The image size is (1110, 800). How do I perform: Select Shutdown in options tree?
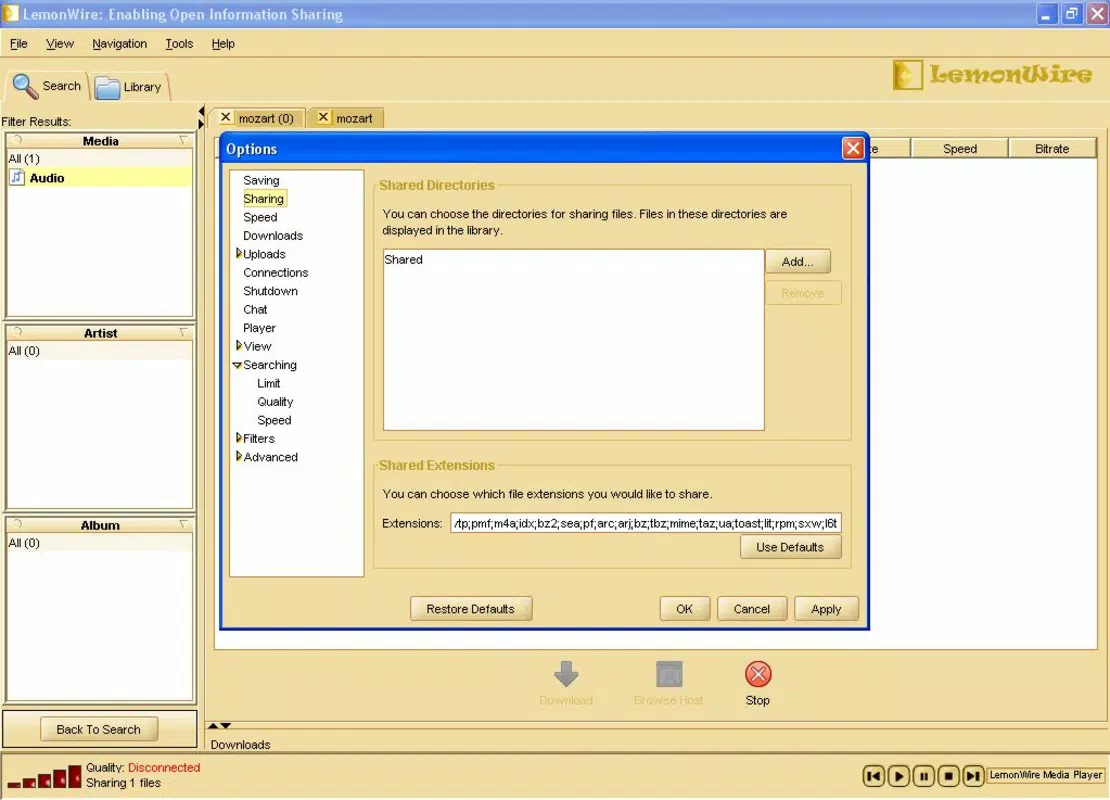[270, 291]
